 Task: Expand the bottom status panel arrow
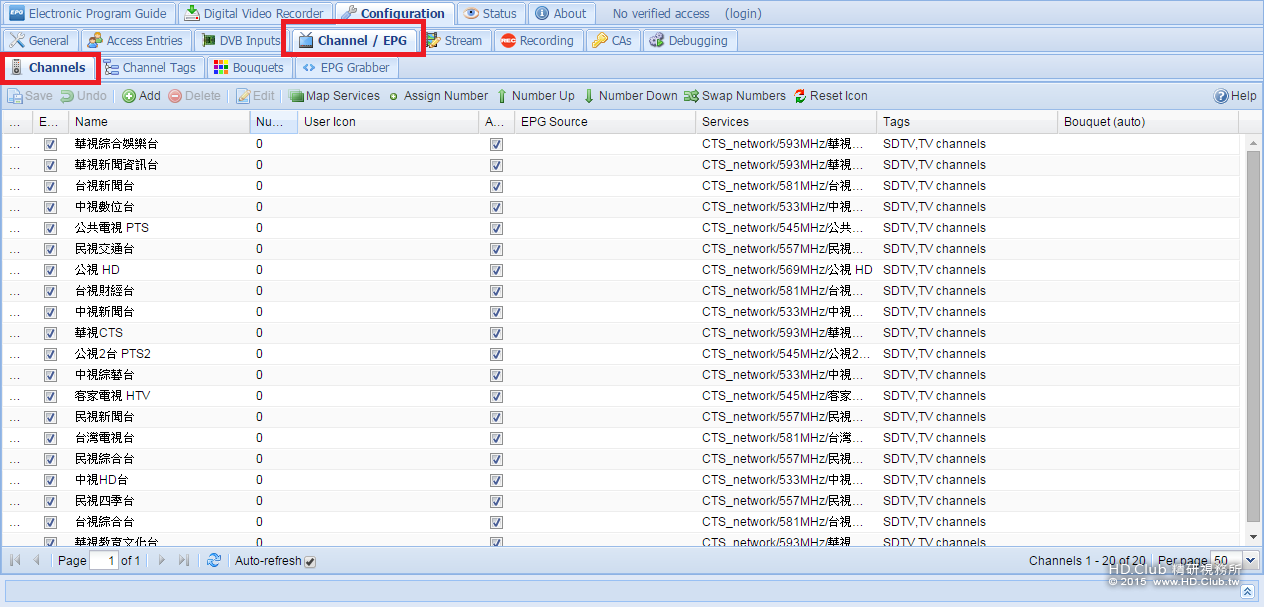click(1247, 592)
